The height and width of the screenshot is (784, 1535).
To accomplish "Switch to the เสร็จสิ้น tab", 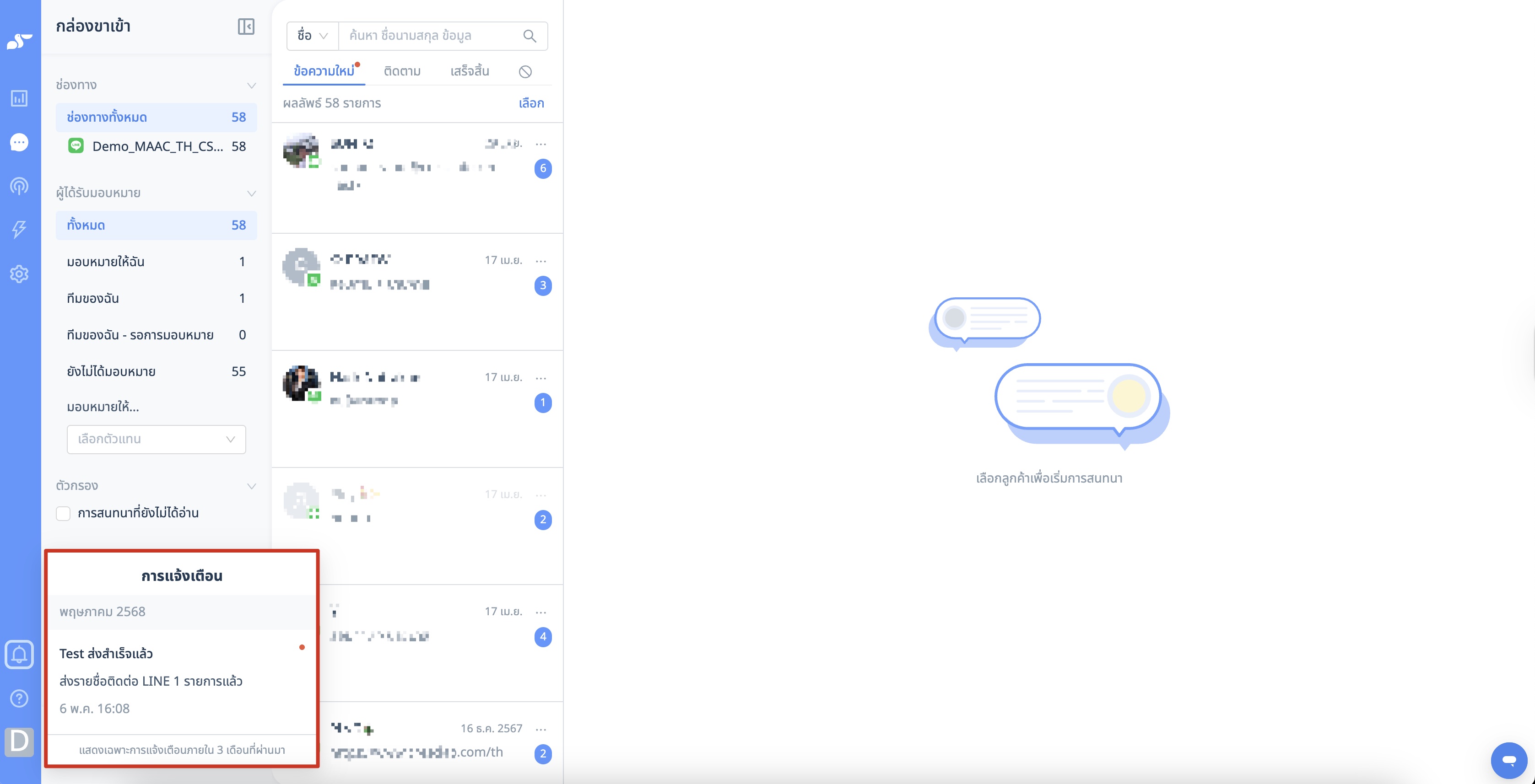I will 470,71.
